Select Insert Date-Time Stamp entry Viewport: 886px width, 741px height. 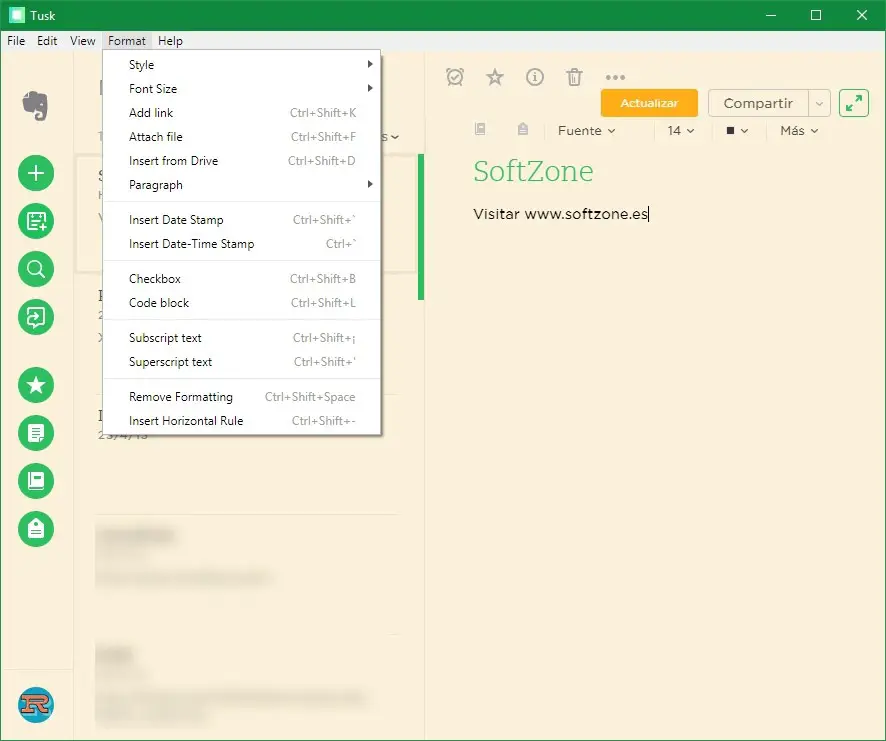tap(242, 244)
